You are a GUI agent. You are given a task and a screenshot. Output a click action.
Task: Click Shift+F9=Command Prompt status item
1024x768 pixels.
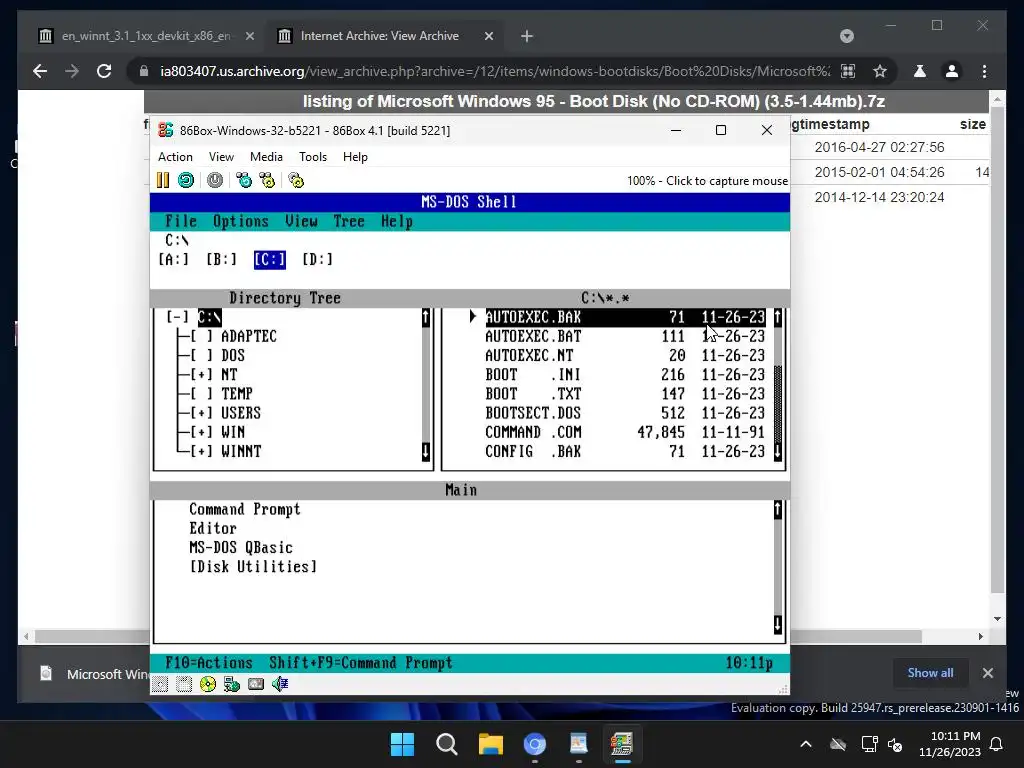click(361, 663)
